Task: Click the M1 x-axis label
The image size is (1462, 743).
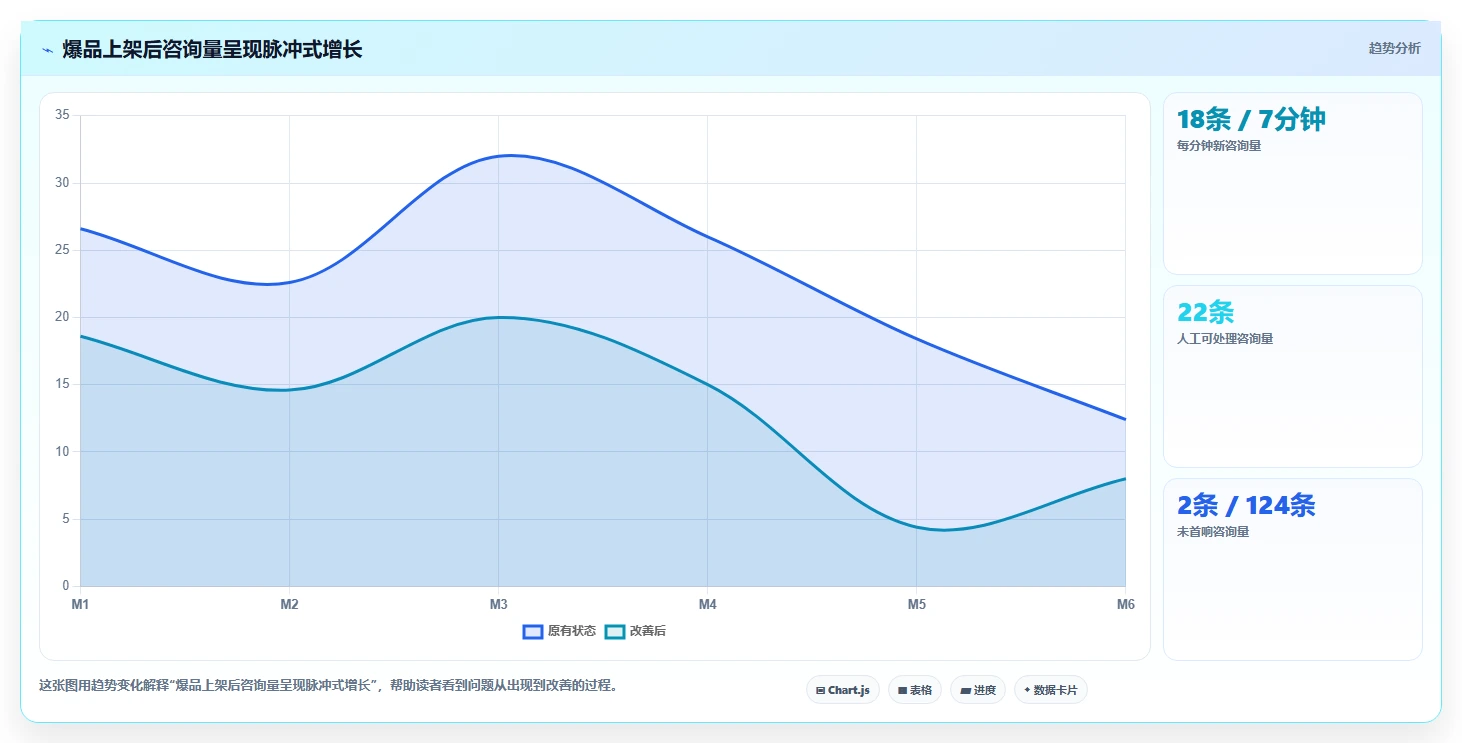Action: [80, 604]
